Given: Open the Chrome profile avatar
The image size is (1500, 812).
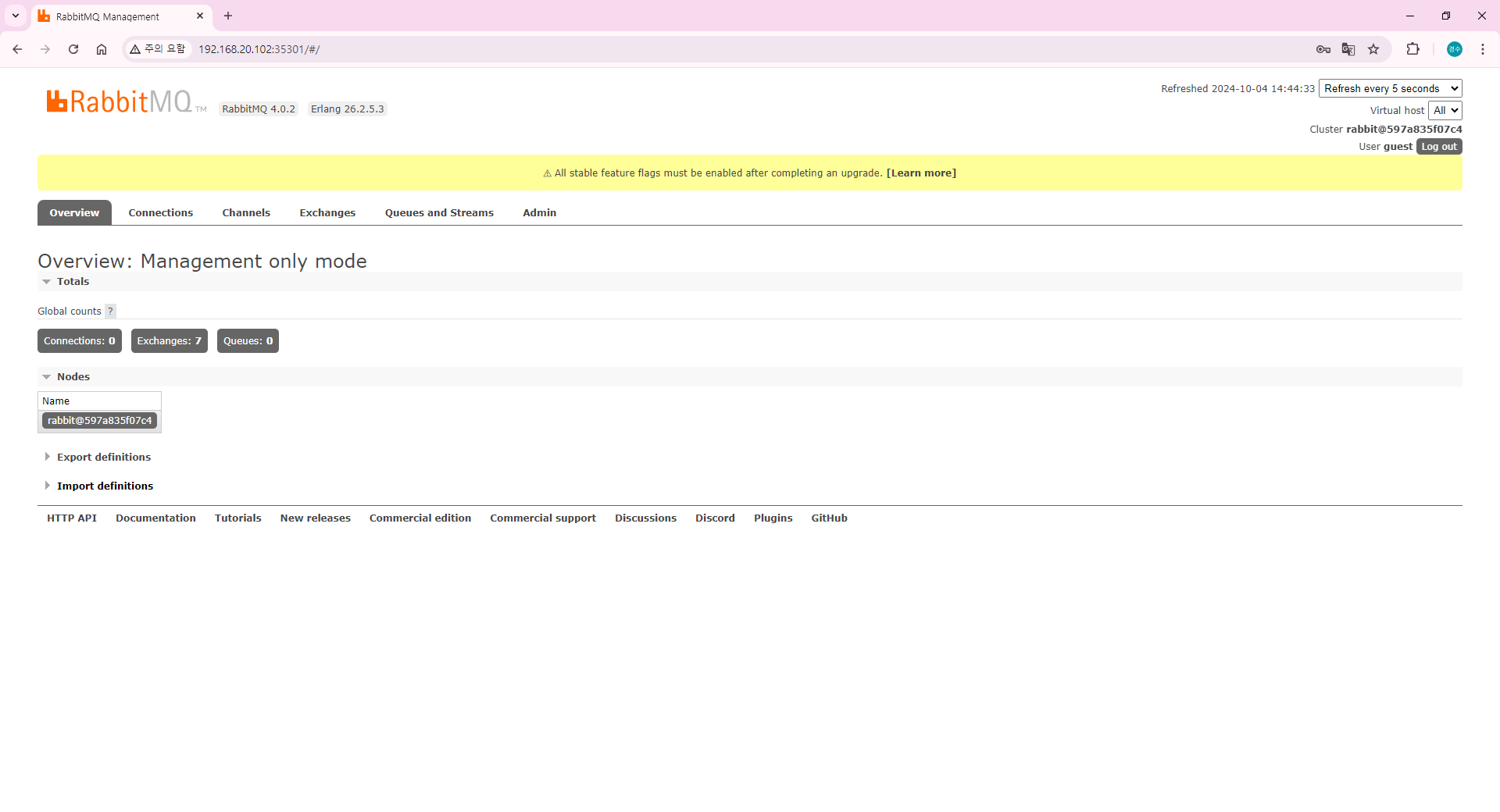Looking at the screenshot, I should [x=1455, y=49].
